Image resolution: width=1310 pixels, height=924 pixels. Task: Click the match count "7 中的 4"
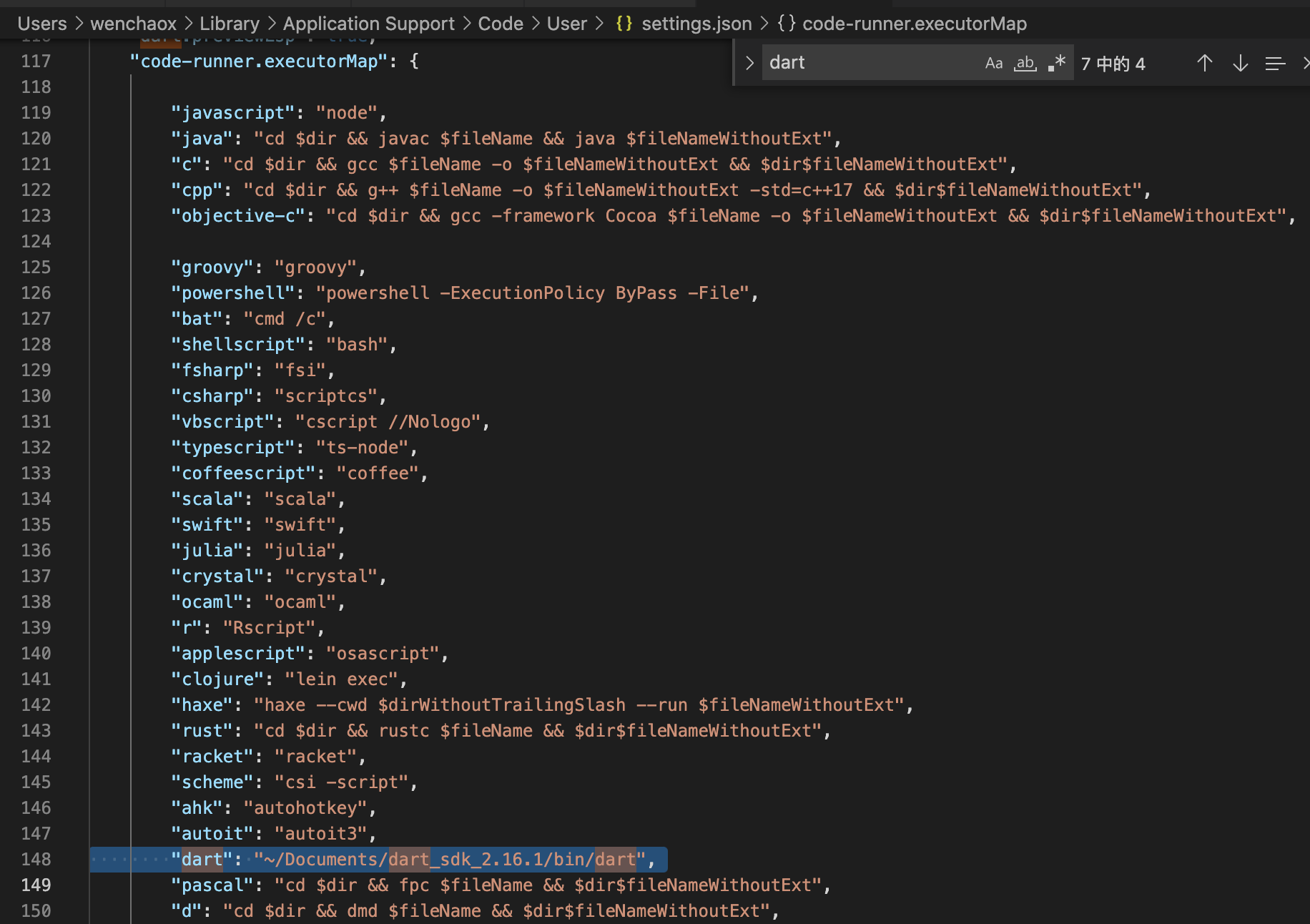[x=1113, y=64]
